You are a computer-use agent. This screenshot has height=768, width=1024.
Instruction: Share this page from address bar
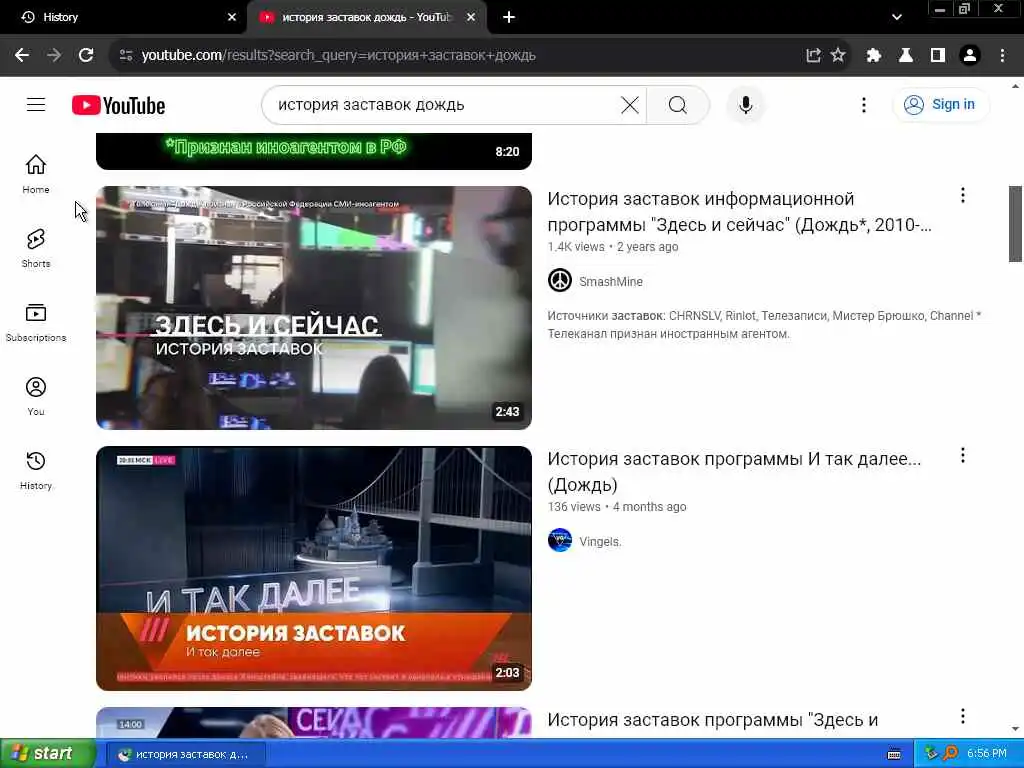tap(813, 55)
